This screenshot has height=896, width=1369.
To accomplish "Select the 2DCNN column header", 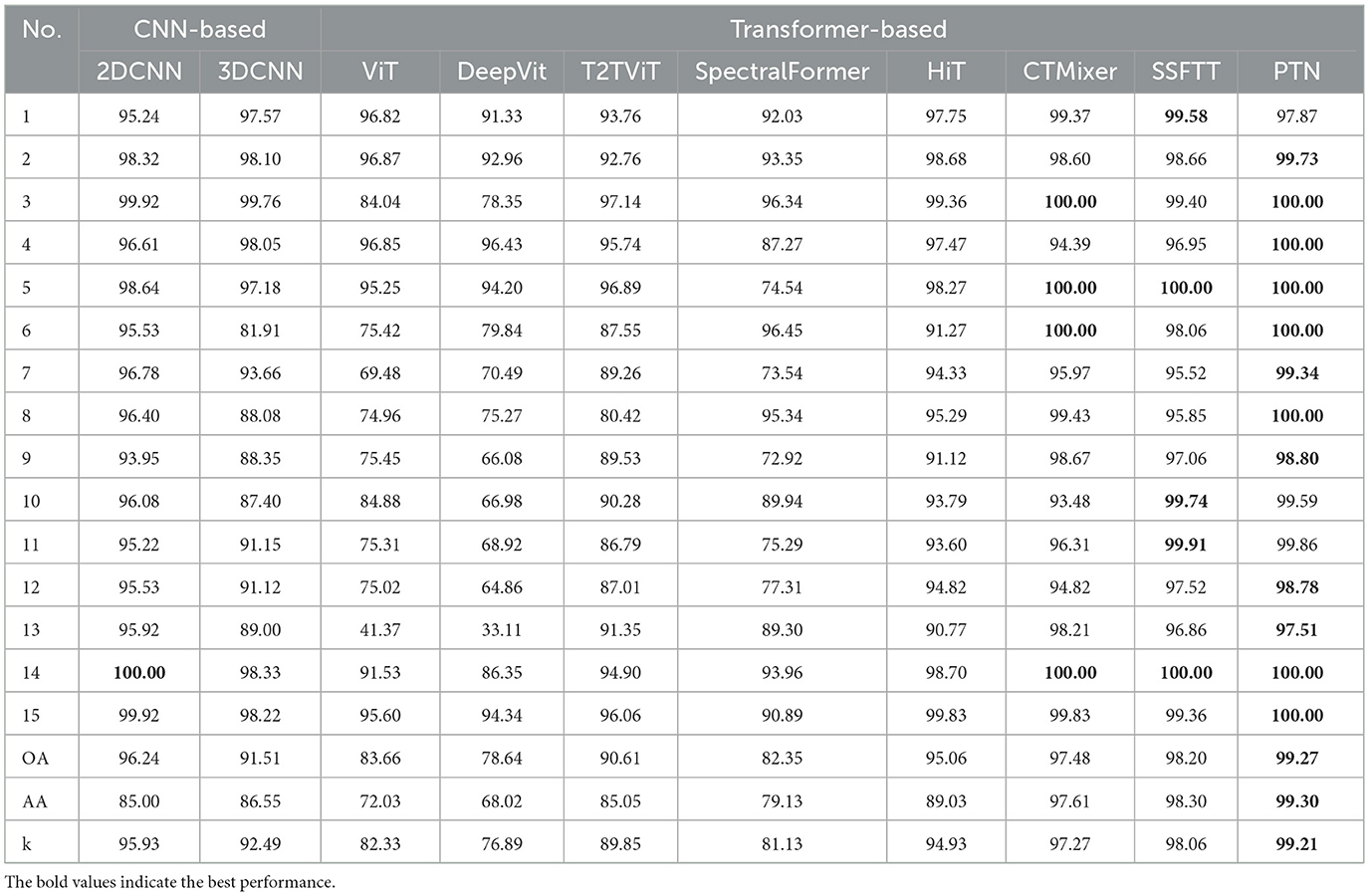I will click(x=138, y=71).
